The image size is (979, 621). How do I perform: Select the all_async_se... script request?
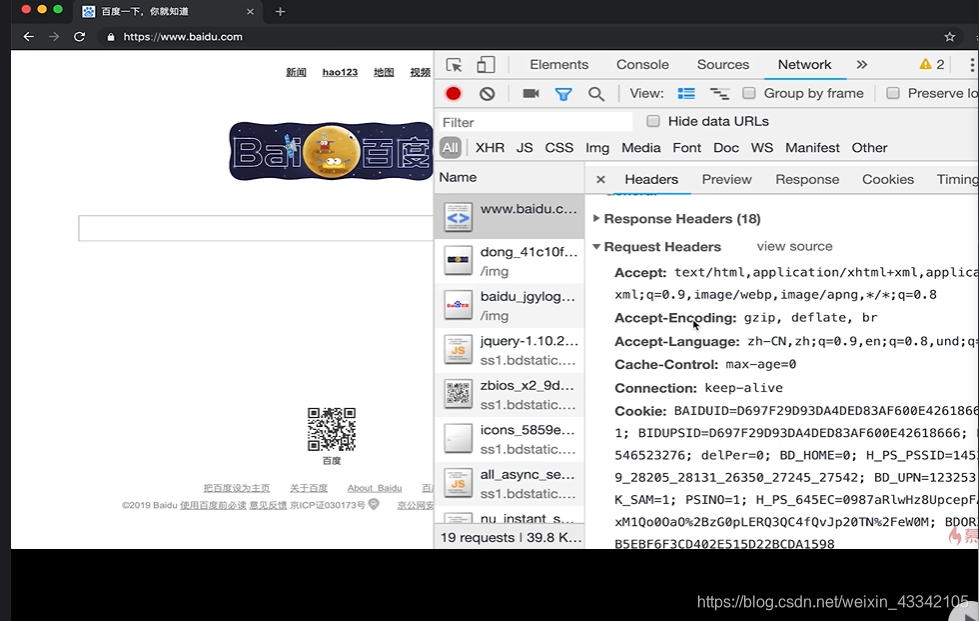click(x=509, y=484)
